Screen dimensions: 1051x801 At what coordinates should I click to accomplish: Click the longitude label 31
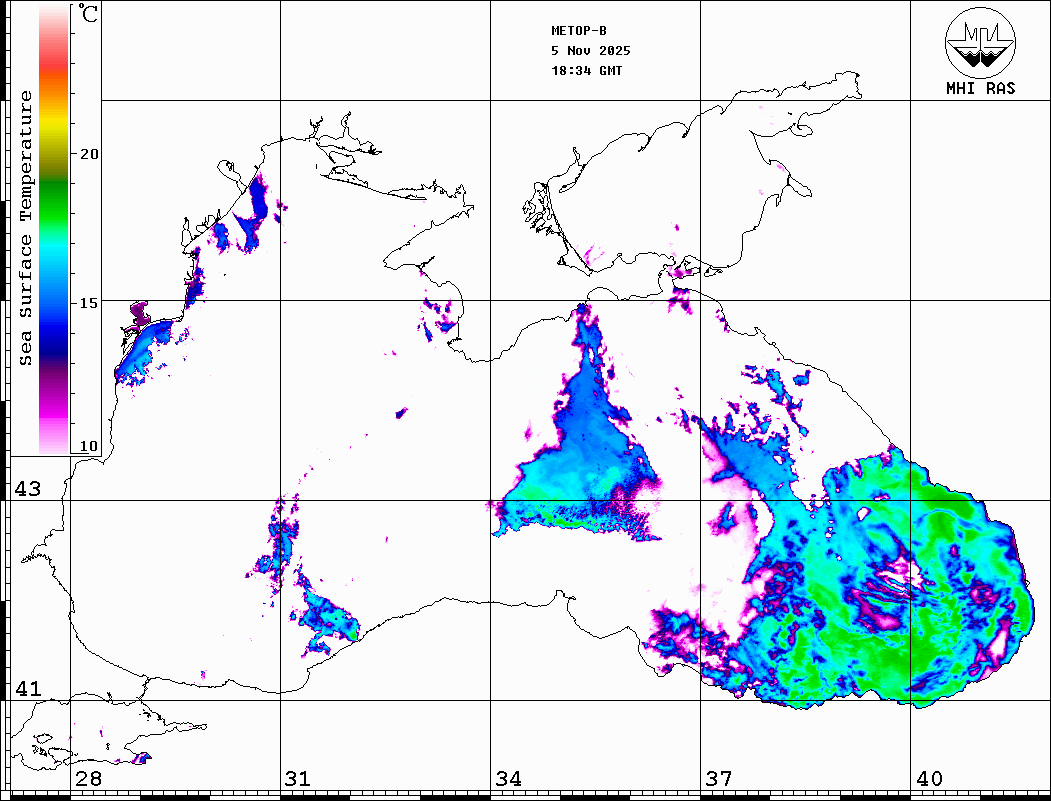coord(298,779)
